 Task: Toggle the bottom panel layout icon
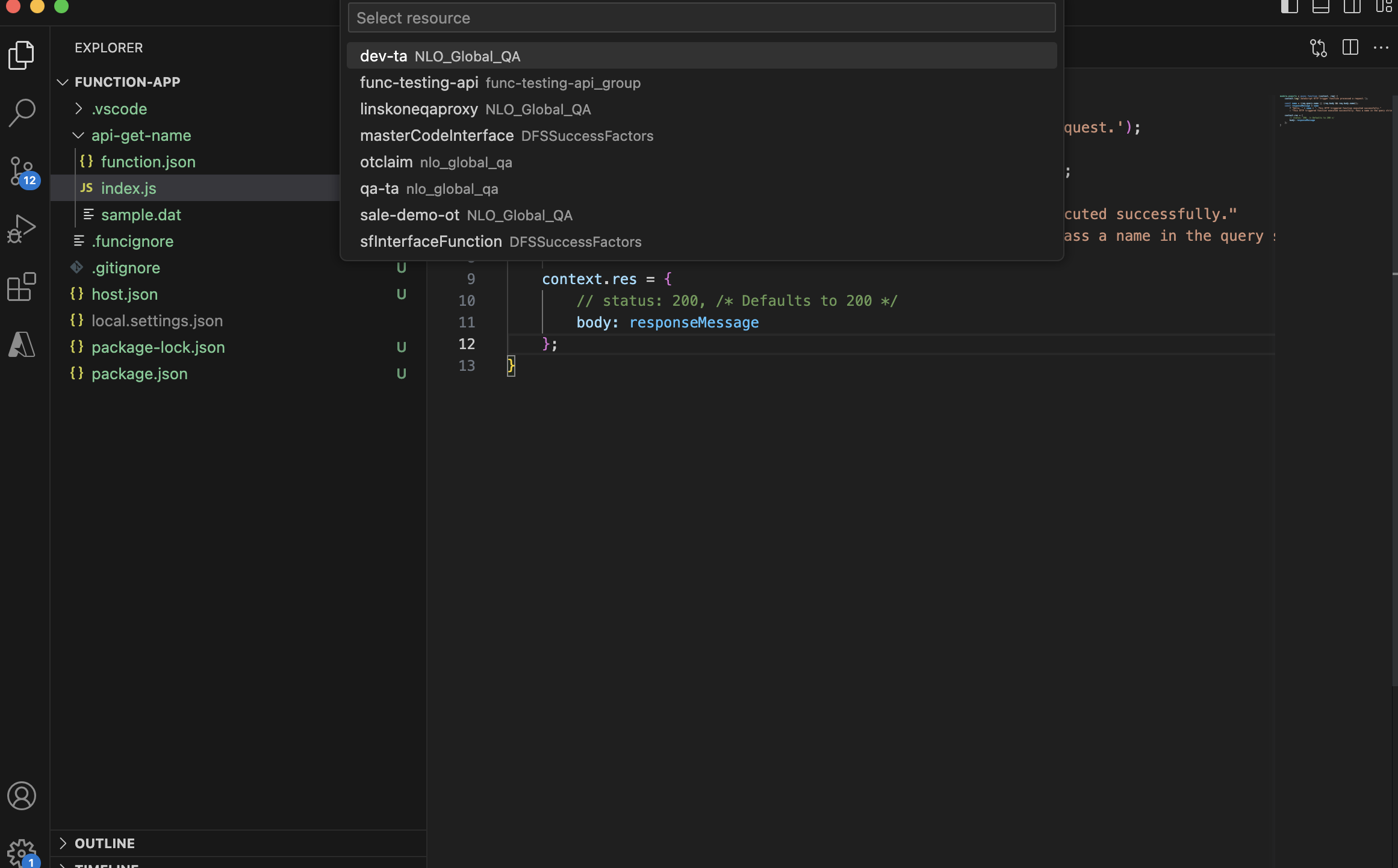point(1321,7)
